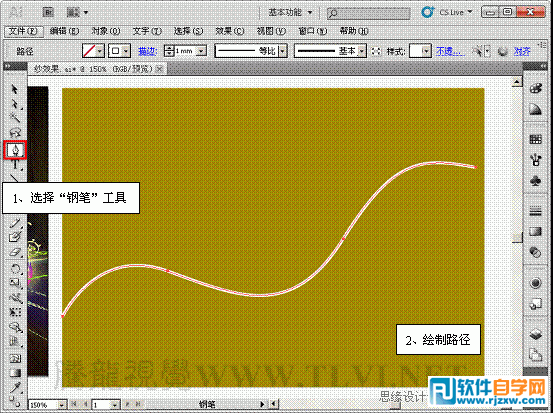Select the Width tool
Screen dimensions: 553x413
(x=15, y=298)
